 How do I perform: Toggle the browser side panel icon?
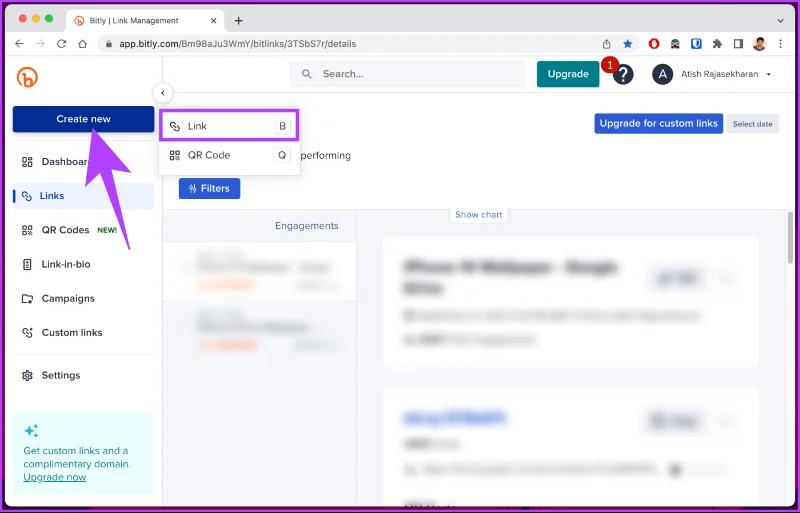[x=738, y=44]
